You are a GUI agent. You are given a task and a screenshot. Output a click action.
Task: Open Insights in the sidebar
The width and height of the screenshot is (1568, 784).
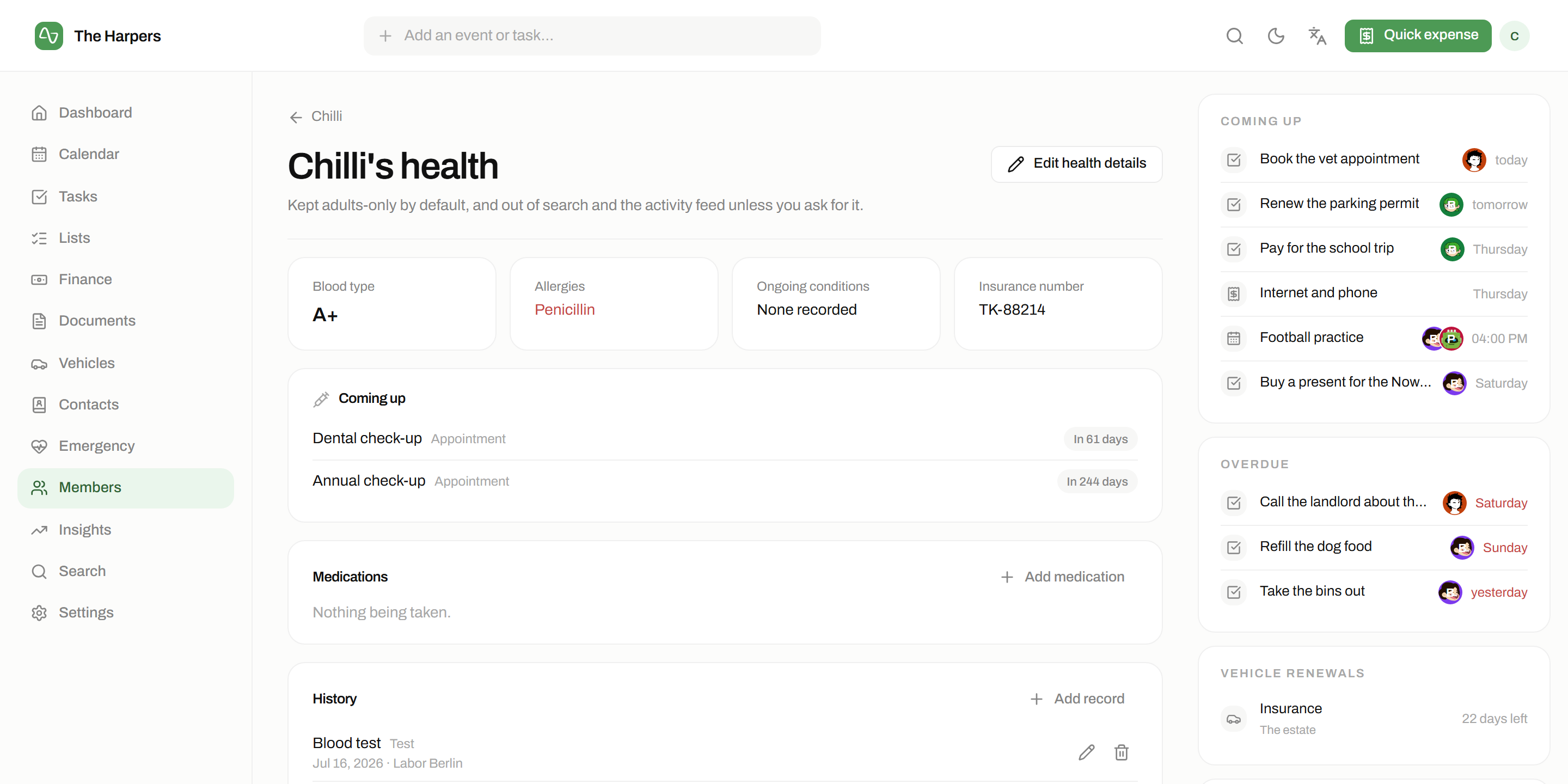(x=125, y=530)
